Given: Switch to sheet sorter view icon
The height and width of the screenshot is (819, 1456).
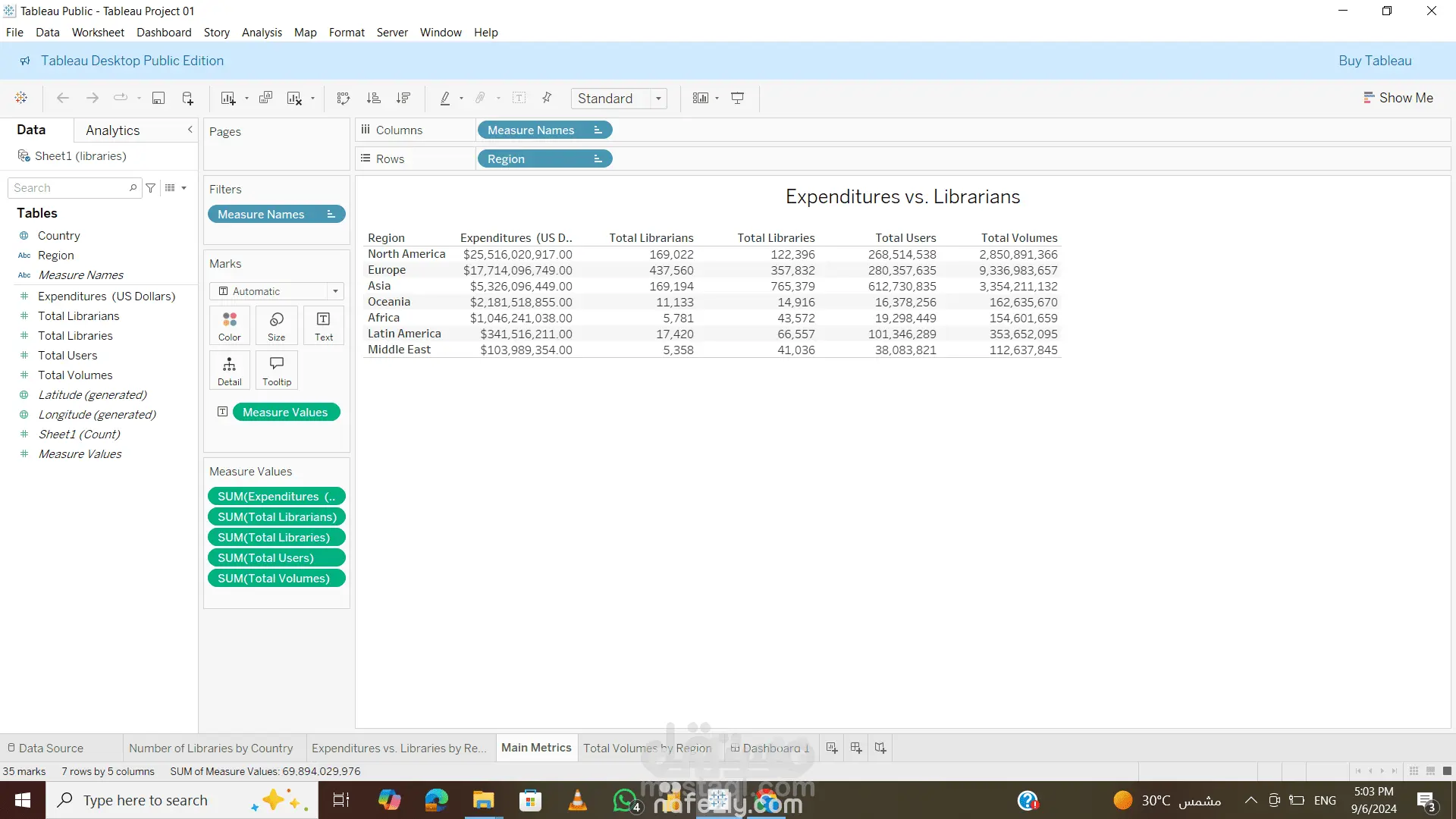Looking at the screenshot, I should tap(1414, 771).
